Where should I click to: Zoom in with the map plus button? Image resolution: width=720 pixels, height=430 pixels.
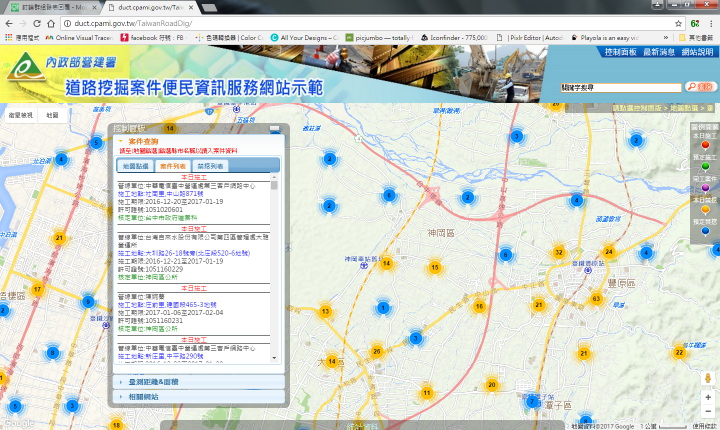click(x=708, y=397)
